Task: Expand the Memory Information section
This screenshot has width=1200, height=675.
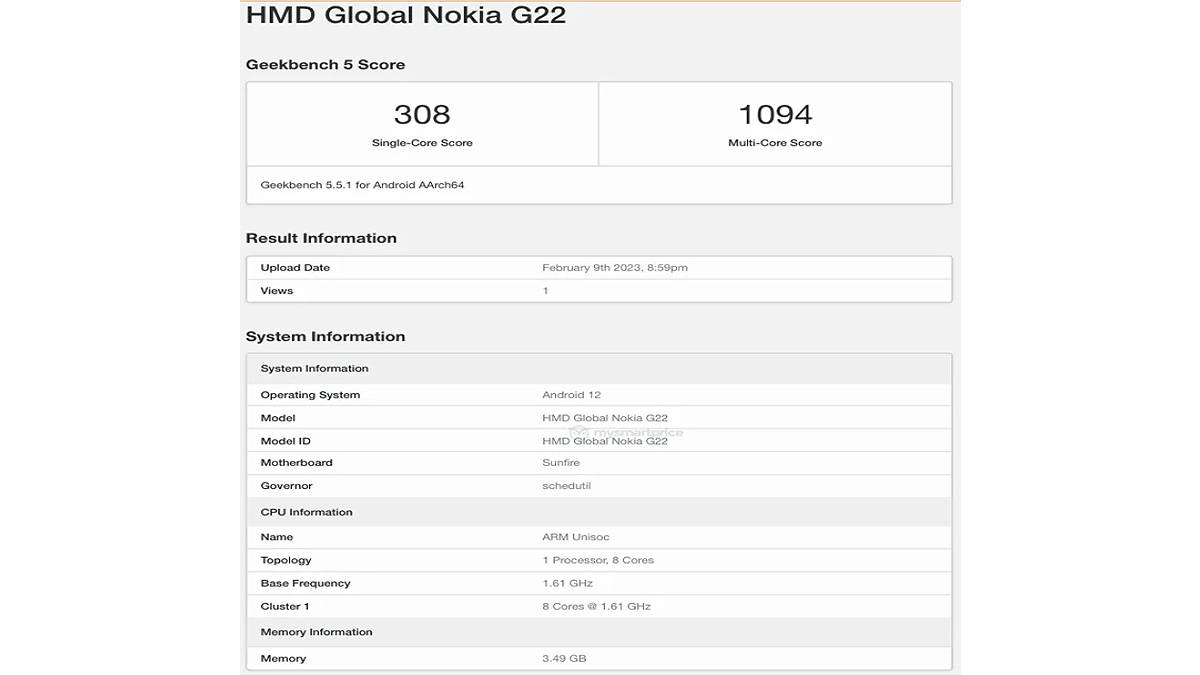Action: (600, 631)
